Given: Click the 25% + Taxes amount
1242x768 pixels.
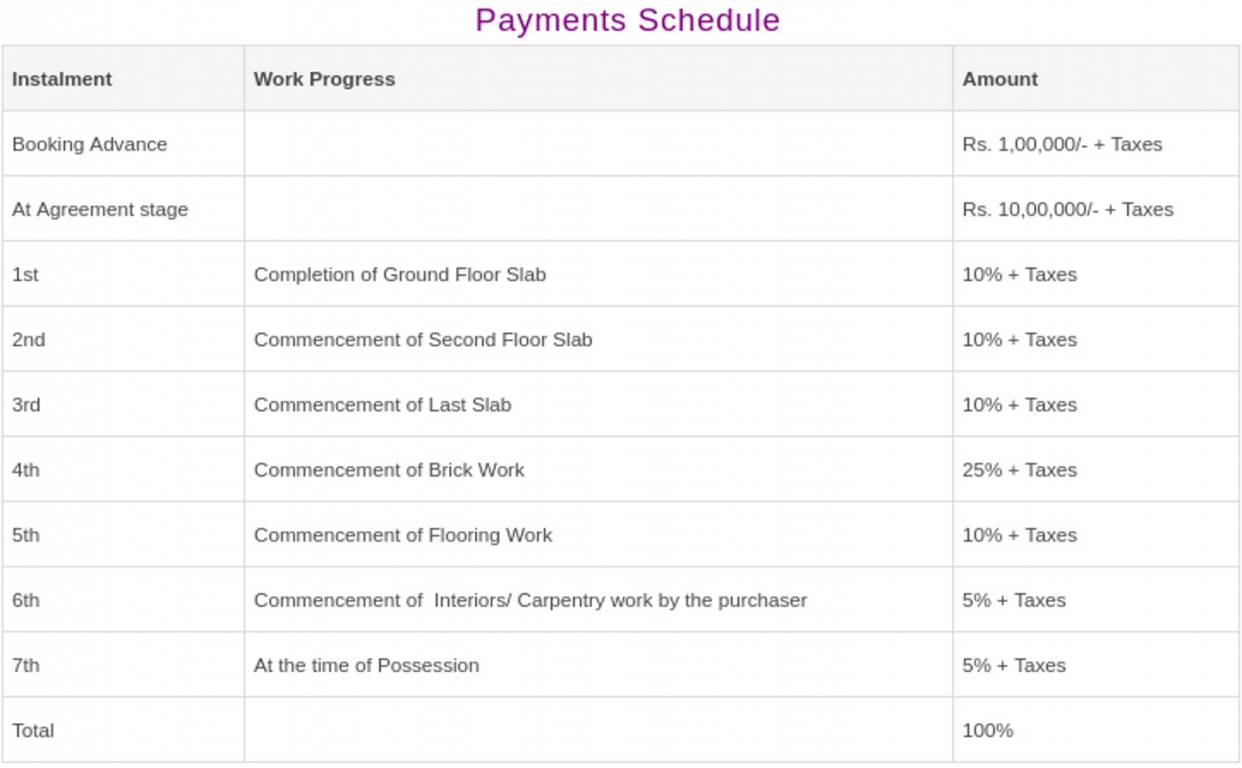Looking at the screenshot, I should tap(1019, 470).
